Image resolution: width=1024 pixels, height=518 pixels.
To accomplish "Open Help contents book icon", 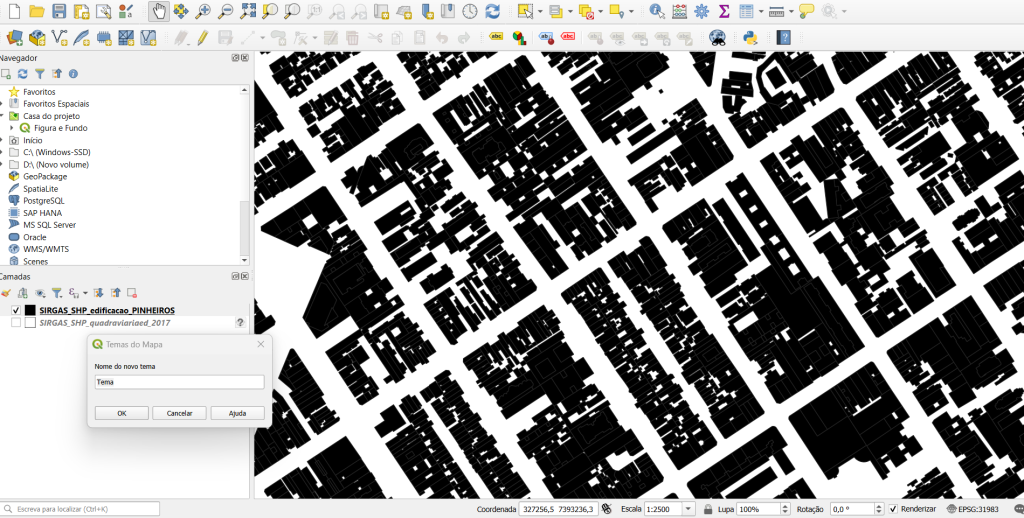I will pyautogui.click(x=784, y=37).
